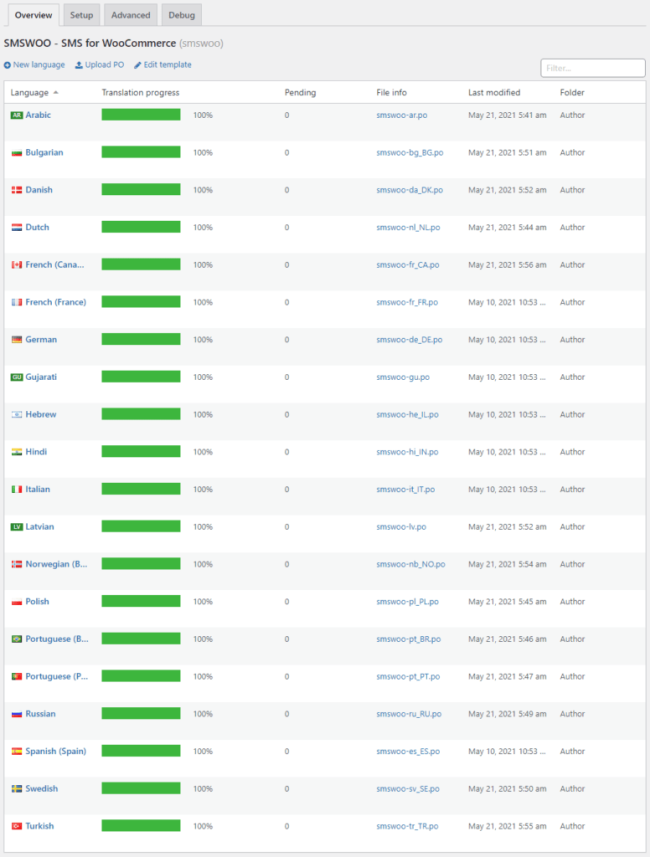Click the Dutch translation progress bar
Screen dimensions: 650x857
click(141, 228)
